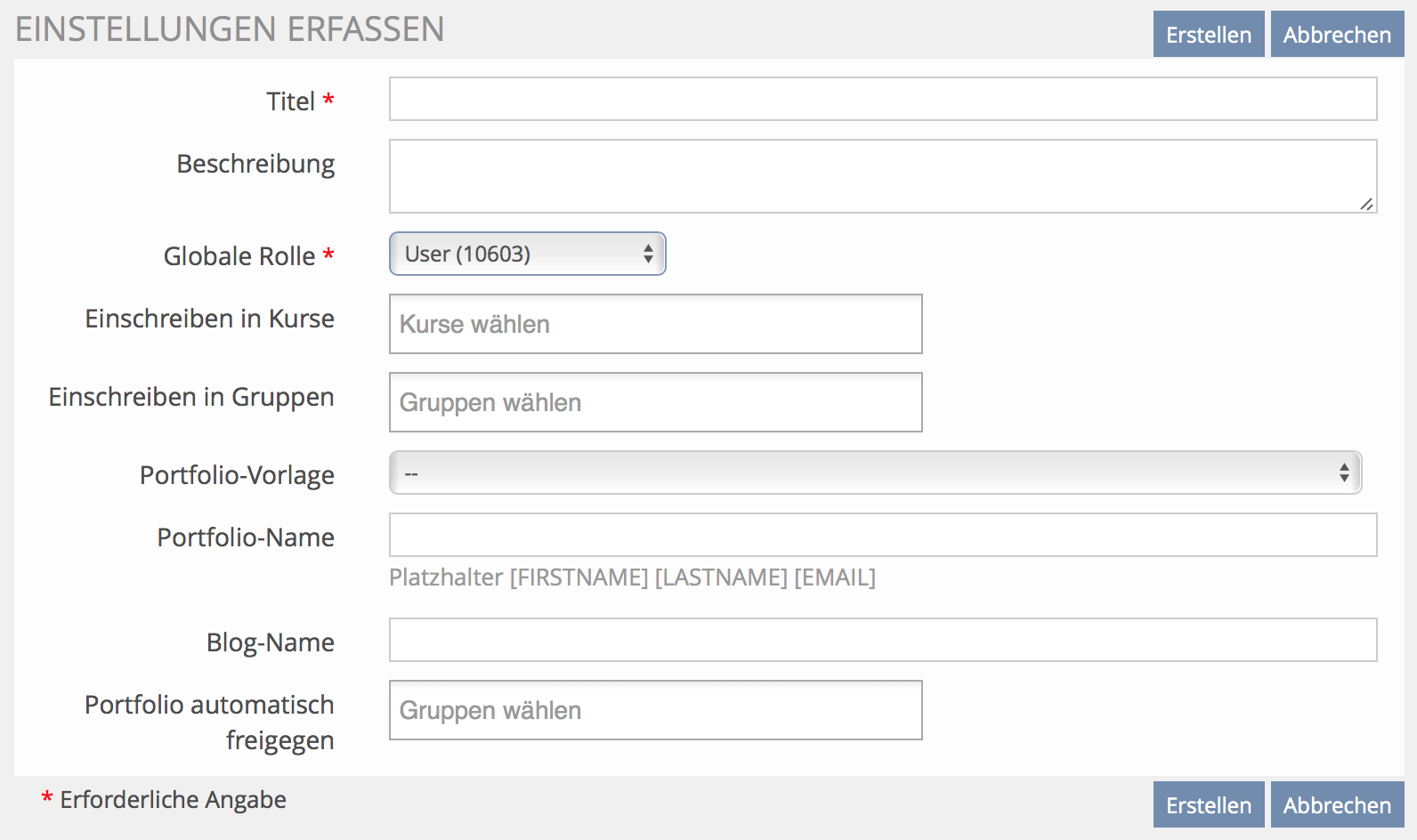1417x840 pixels.
Task: Click the Einschreiben in Kurse label
Action: pos(209,319)
